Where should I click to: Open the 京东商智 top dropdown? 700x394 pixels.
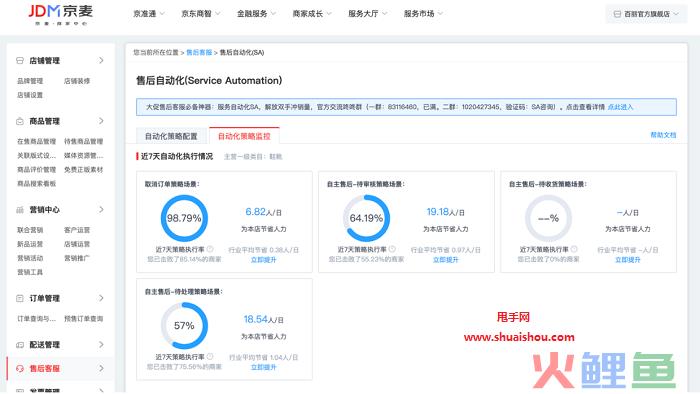coord(201,14)
